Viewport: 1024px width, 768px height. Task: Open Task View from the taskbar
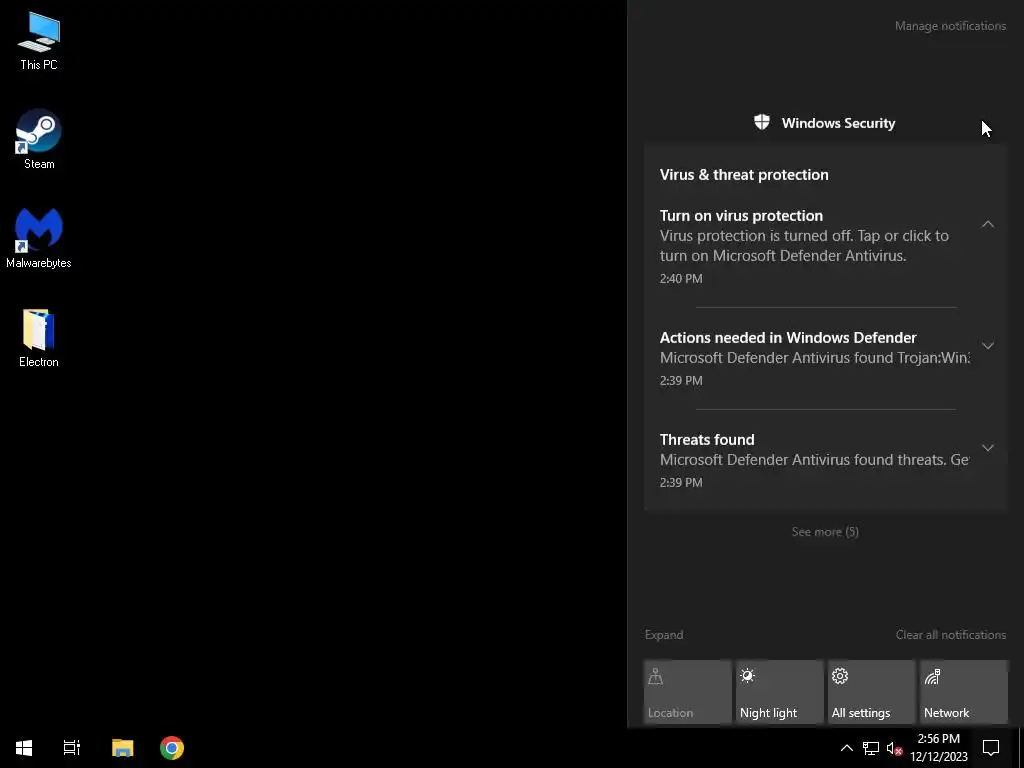72,747
